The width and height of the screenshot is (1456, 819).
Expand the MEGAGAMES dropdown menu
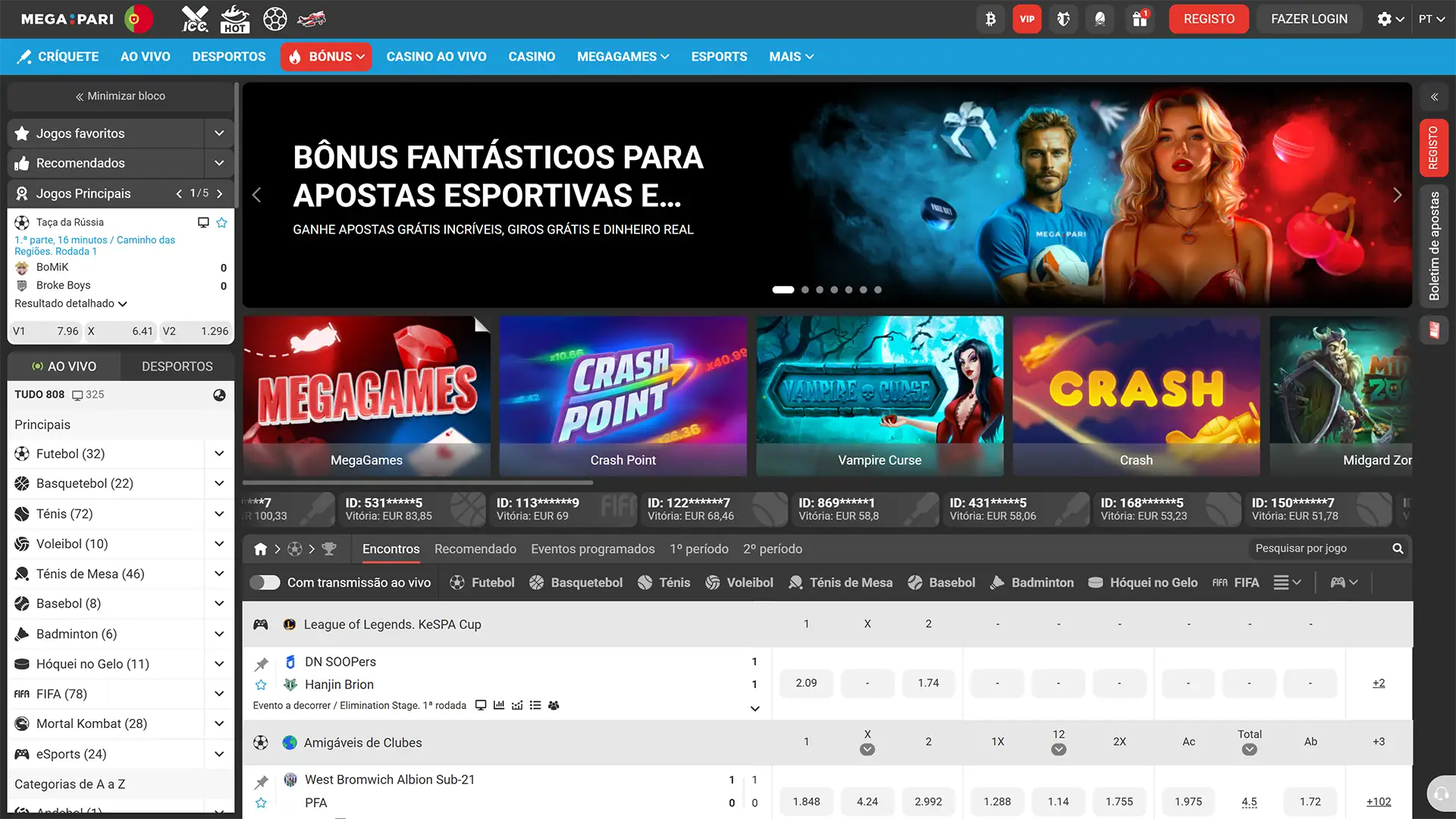[x=623, y=57]
